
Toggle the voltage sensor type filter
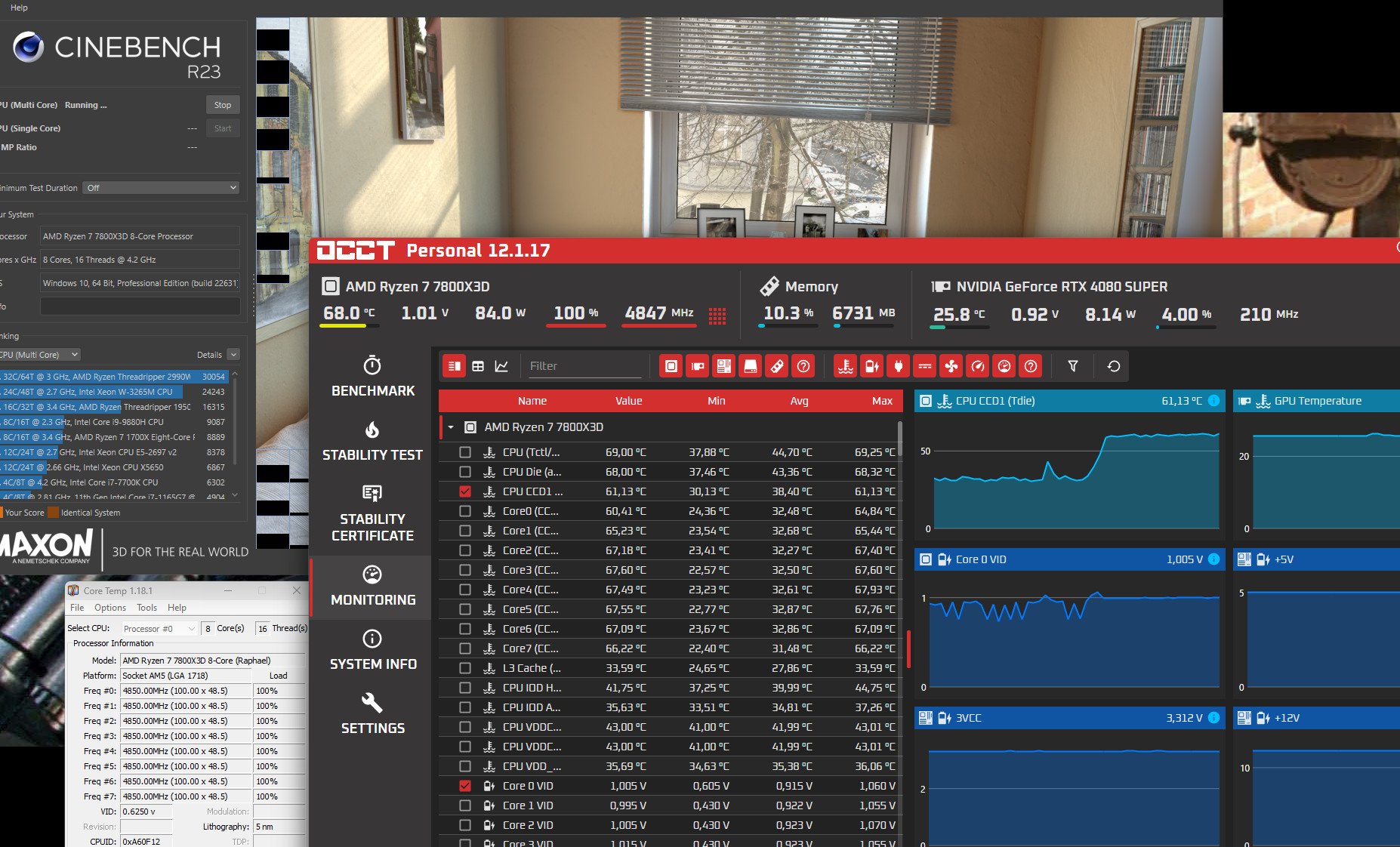872,366
